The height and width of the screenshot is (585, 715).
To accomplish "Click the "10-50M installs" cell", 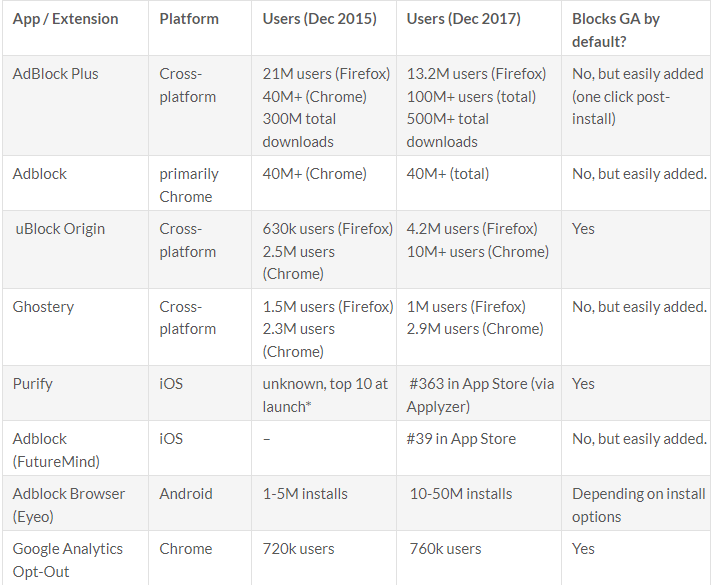I will (x=461, y=494).
